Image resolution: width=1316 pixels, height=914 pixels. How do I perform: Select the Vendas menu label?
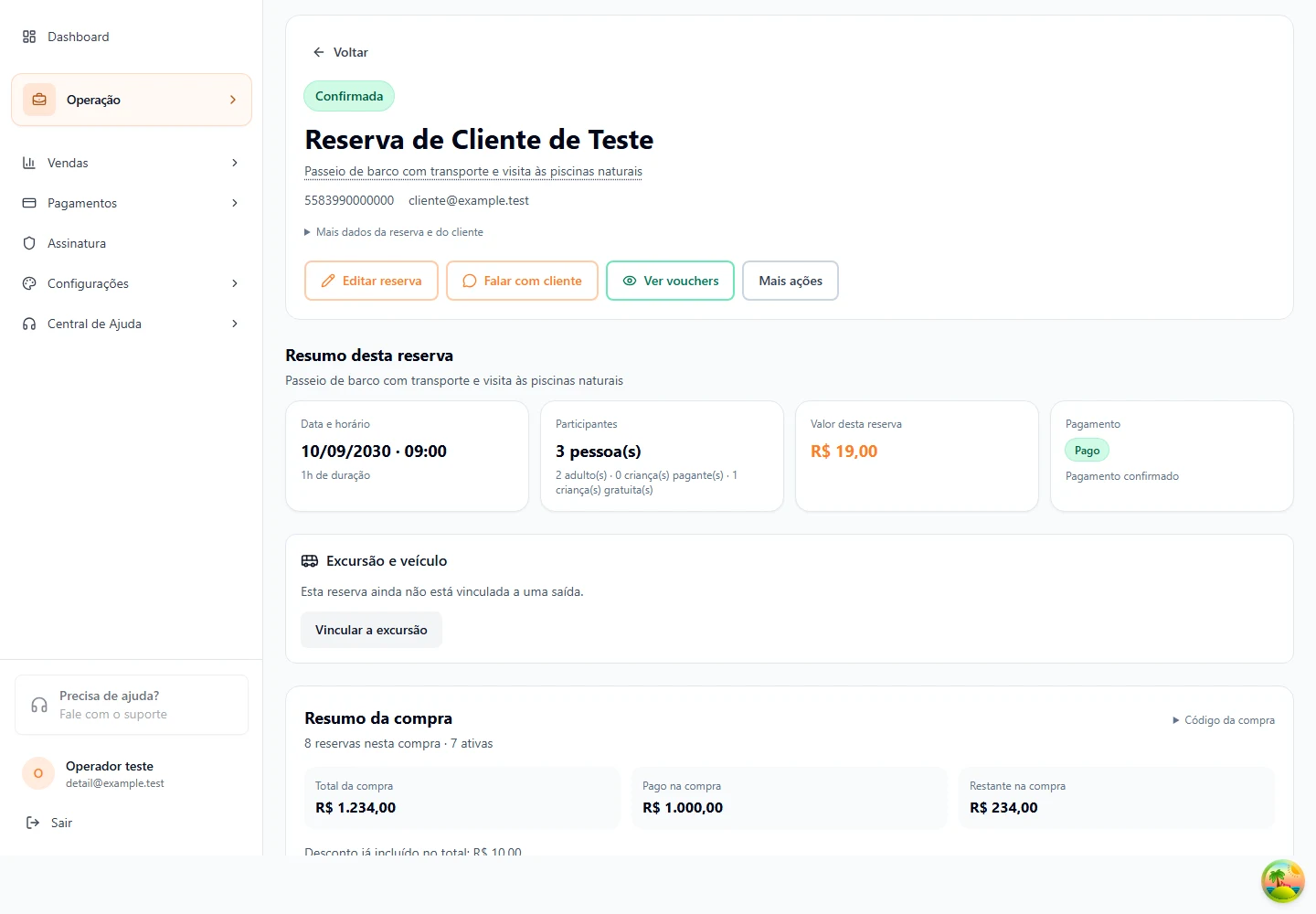(68, 163)
